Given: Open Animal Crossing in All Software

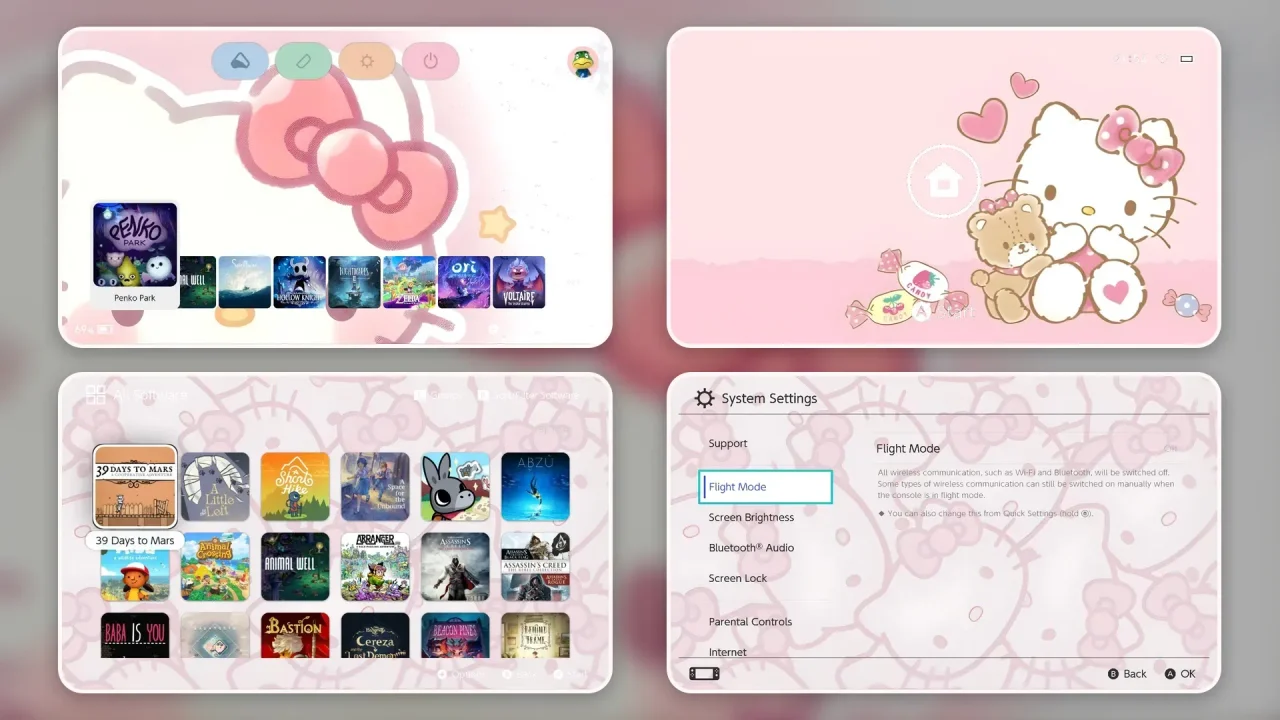Looking at the screenshot, I should (x=215, y=567).
